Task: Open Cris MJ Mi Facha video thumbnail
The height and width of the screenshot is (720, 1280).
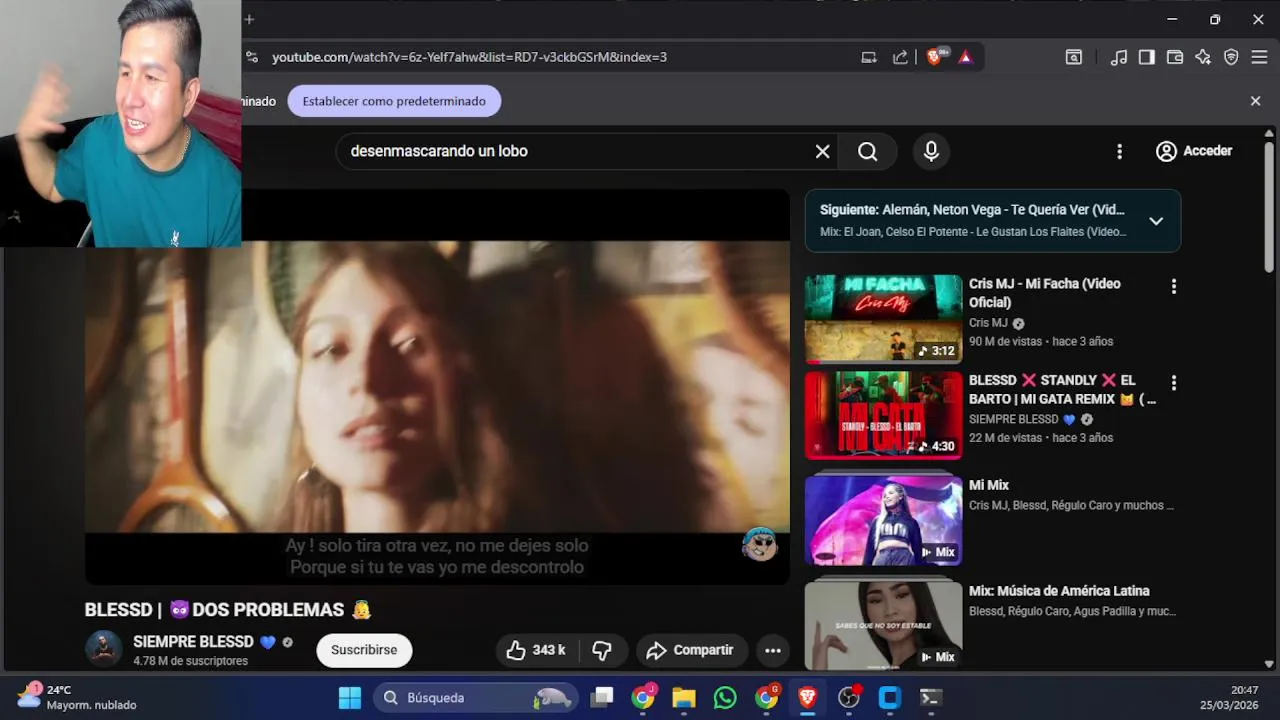Action: [883, 319]
